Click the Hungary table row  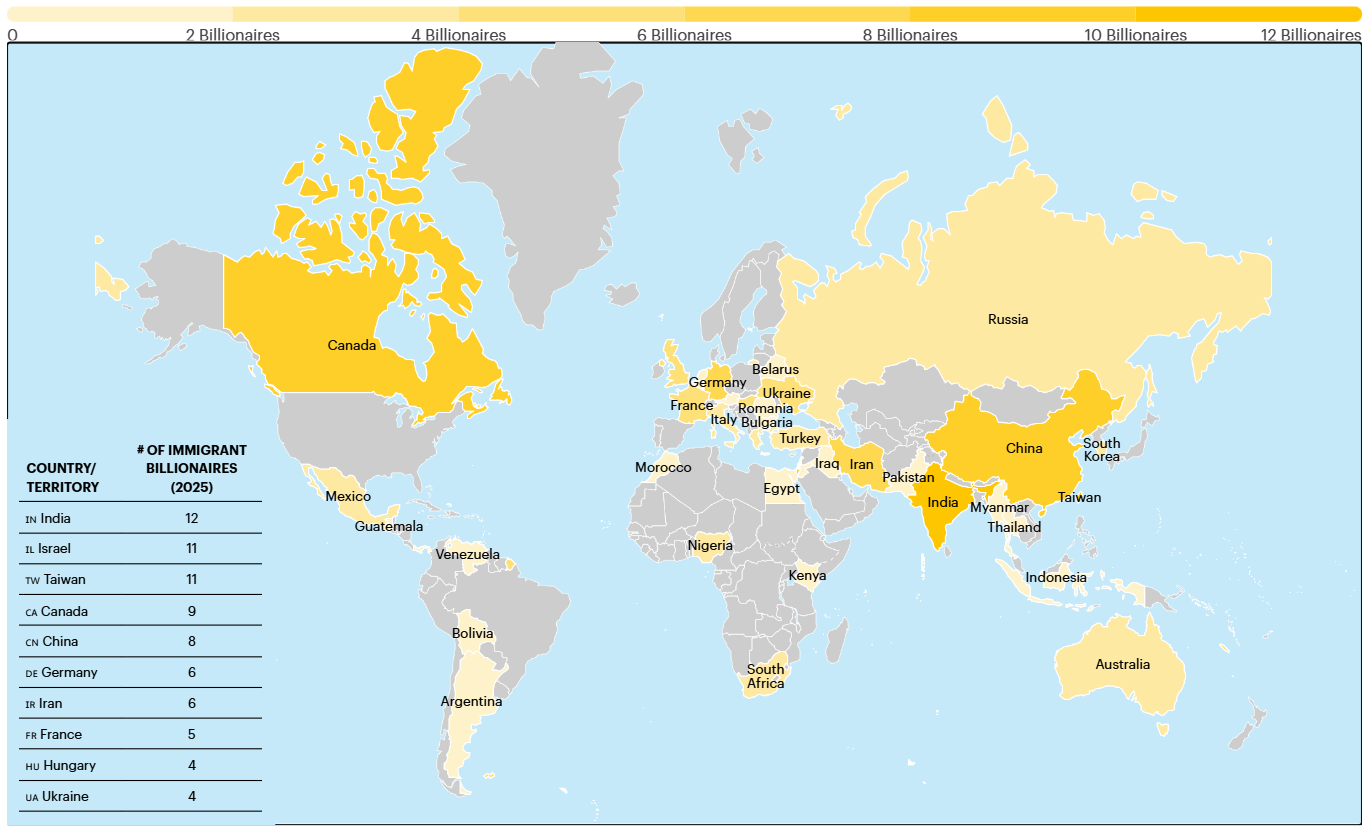click(140, 766)
